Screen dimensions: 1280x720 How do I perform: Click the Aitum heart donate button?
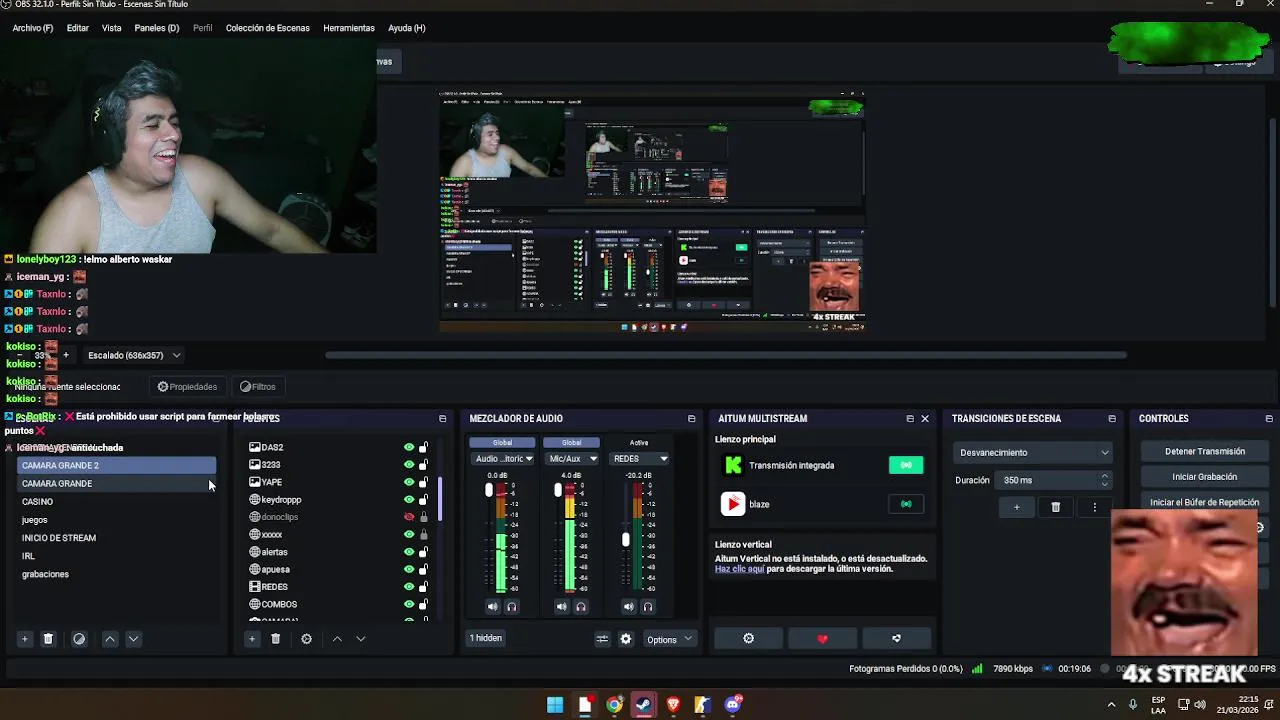[822, 638]
